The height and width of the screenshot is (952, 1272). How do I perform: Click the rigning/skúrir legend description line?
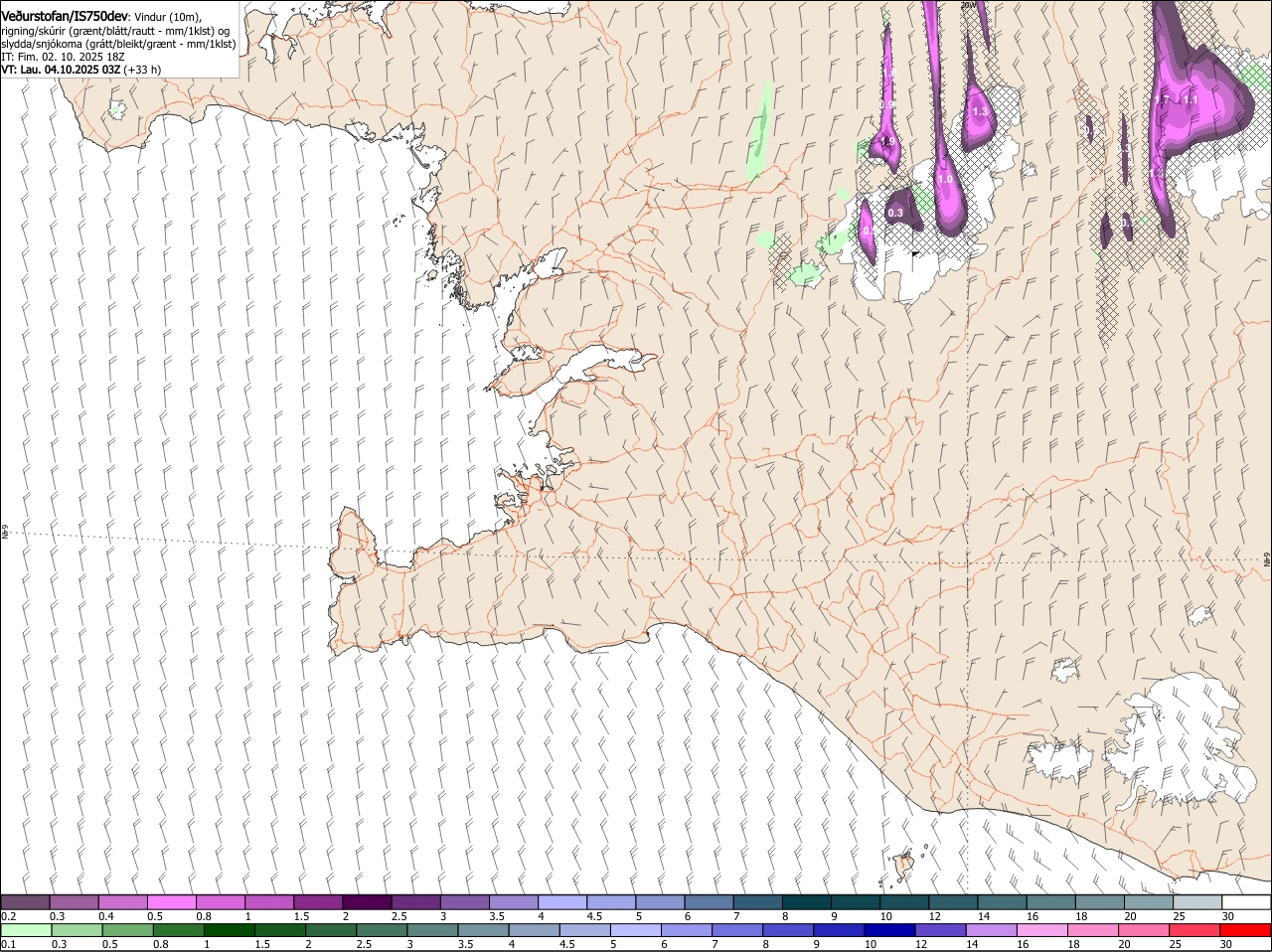coord(115,31)
